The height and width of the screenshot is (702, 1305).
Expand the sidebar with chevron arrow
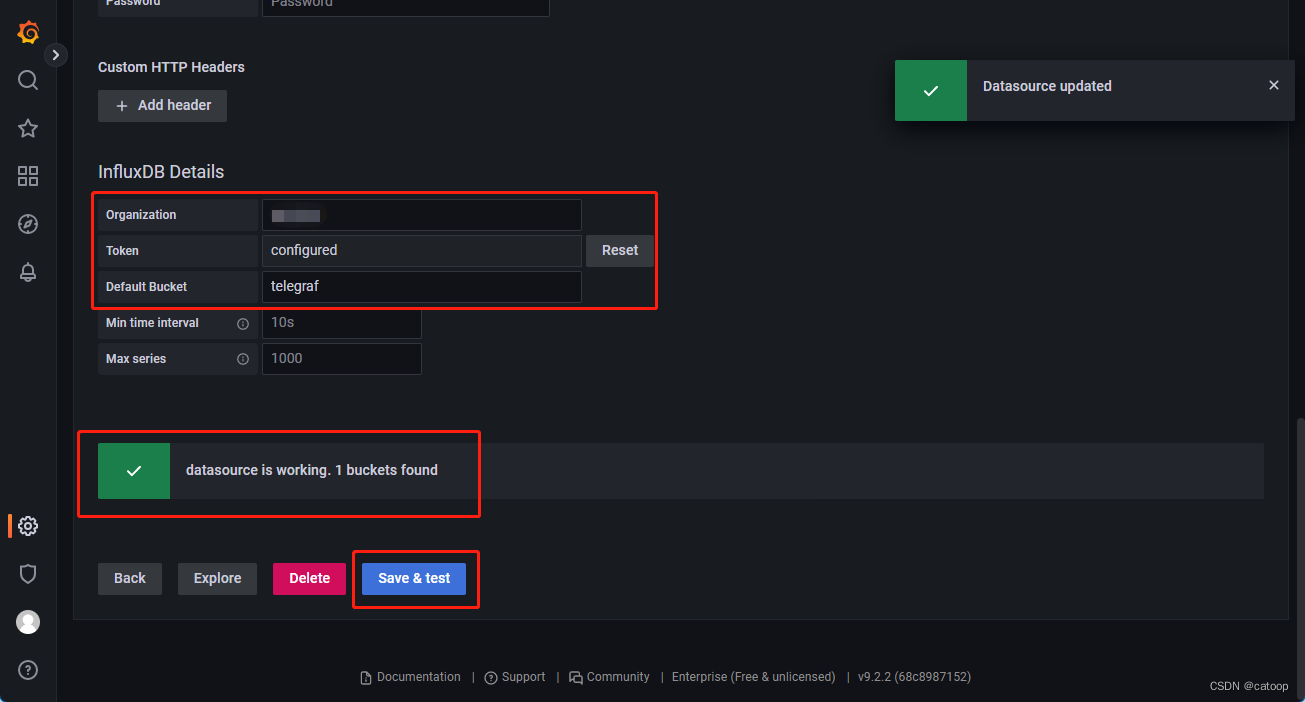coord(56,55)
